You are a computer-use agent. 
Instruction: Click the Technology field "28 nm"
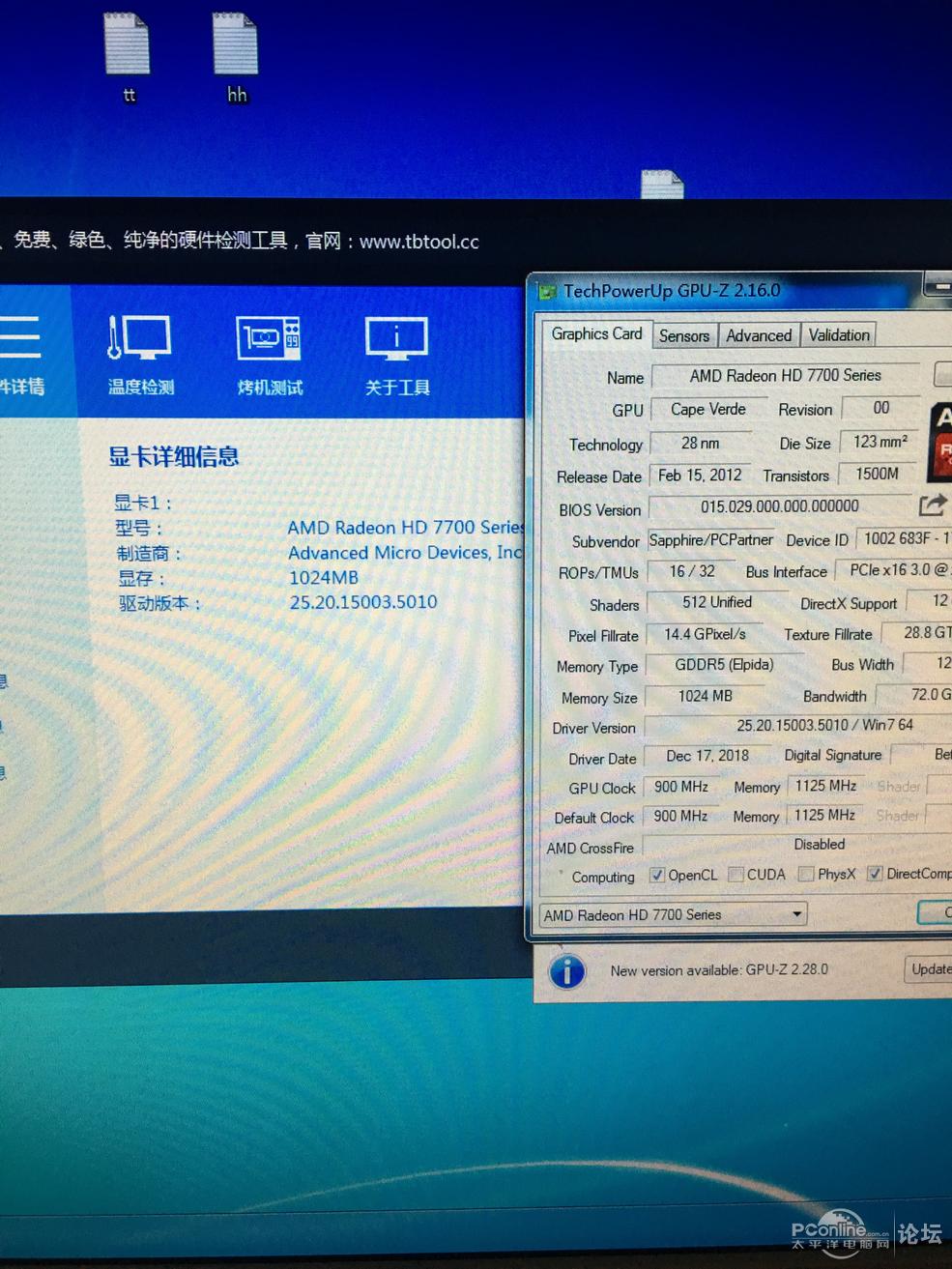(700, 443)
